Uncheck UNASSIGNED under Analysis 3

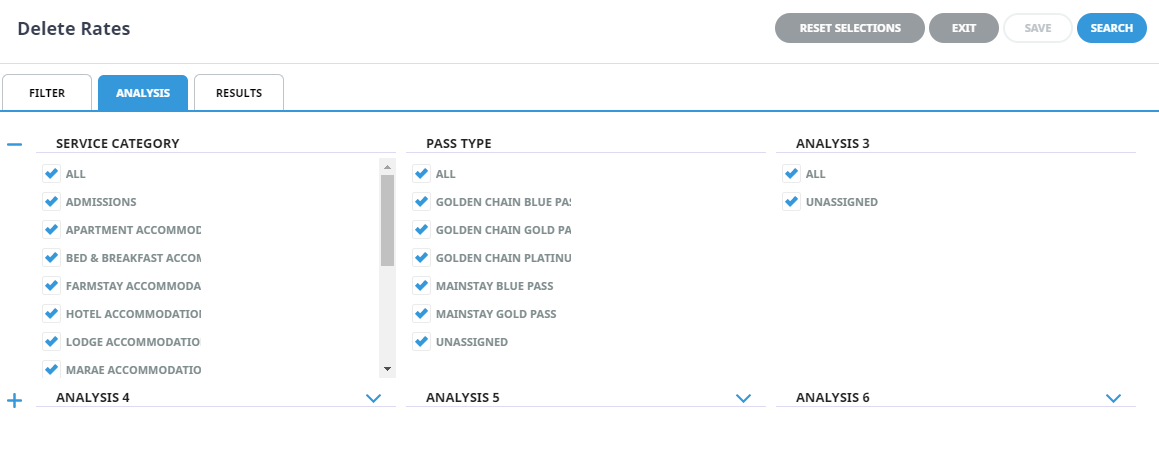[792, 202]
